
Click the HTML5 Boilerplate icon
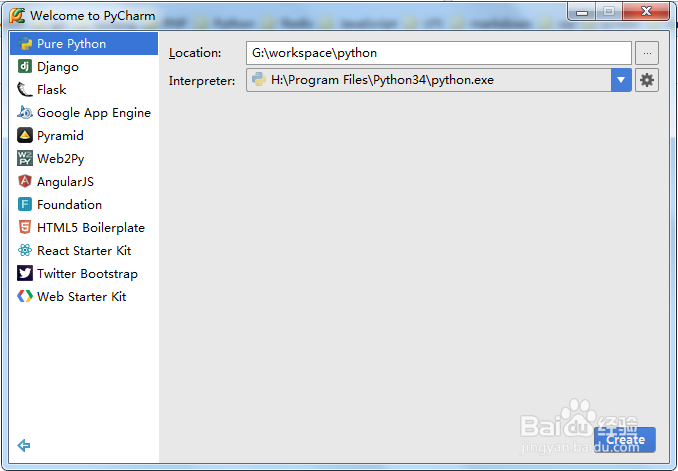tap(25, 227)
